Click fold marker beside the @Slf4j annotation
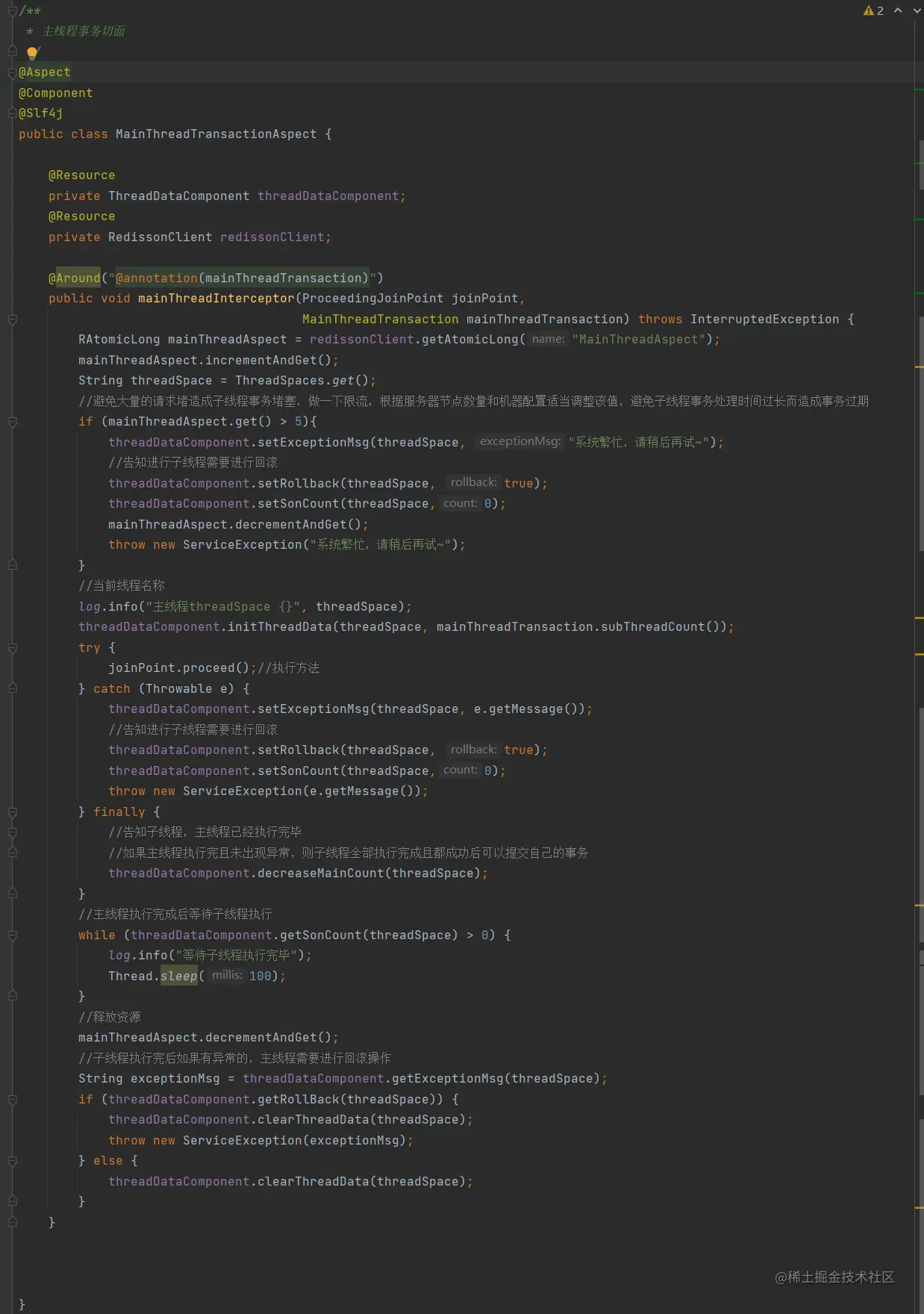This screenshot has width=924, height=1314. point(12,113)
